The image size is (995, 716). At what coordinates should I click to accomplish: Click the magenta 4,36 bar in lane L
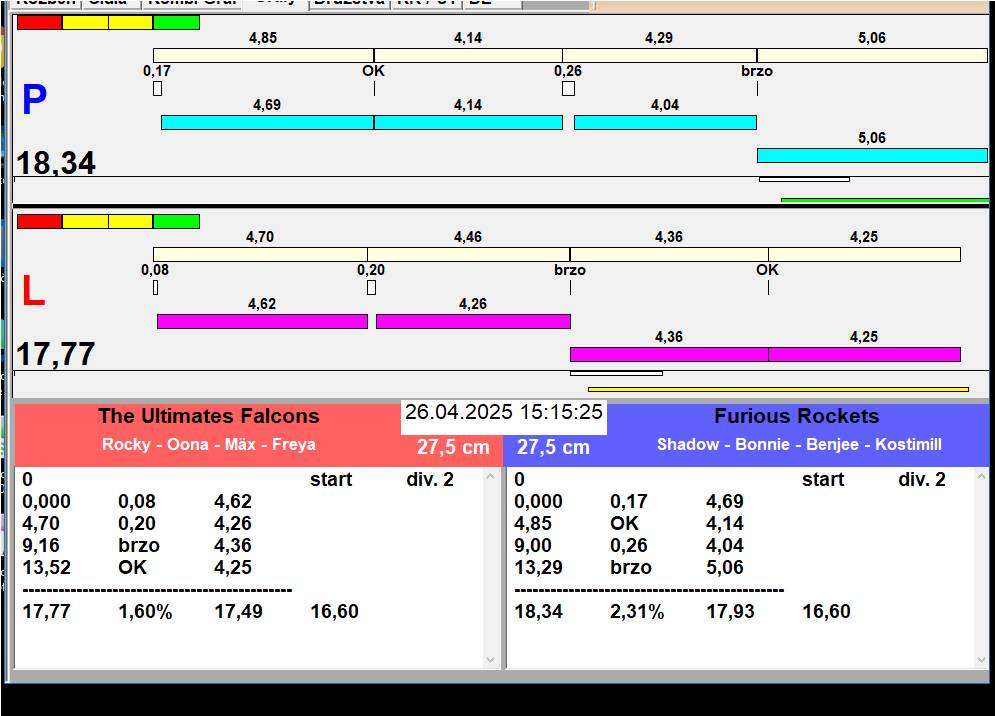669,354
